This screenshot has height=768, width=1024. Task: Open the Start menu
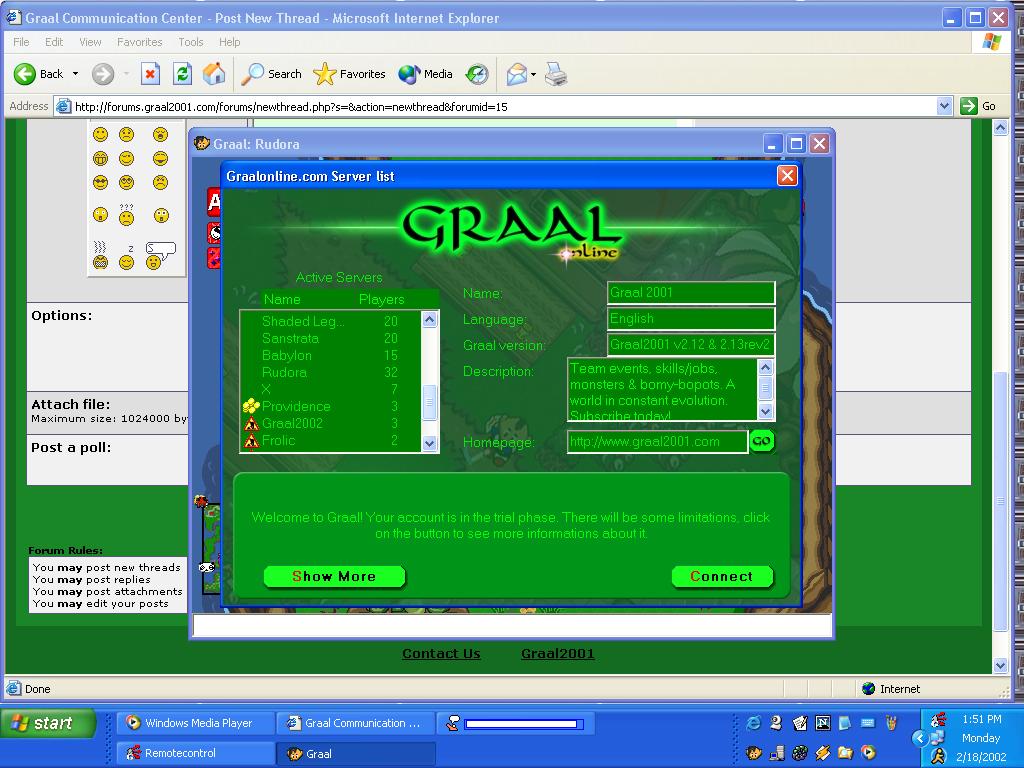coord(48,723)
